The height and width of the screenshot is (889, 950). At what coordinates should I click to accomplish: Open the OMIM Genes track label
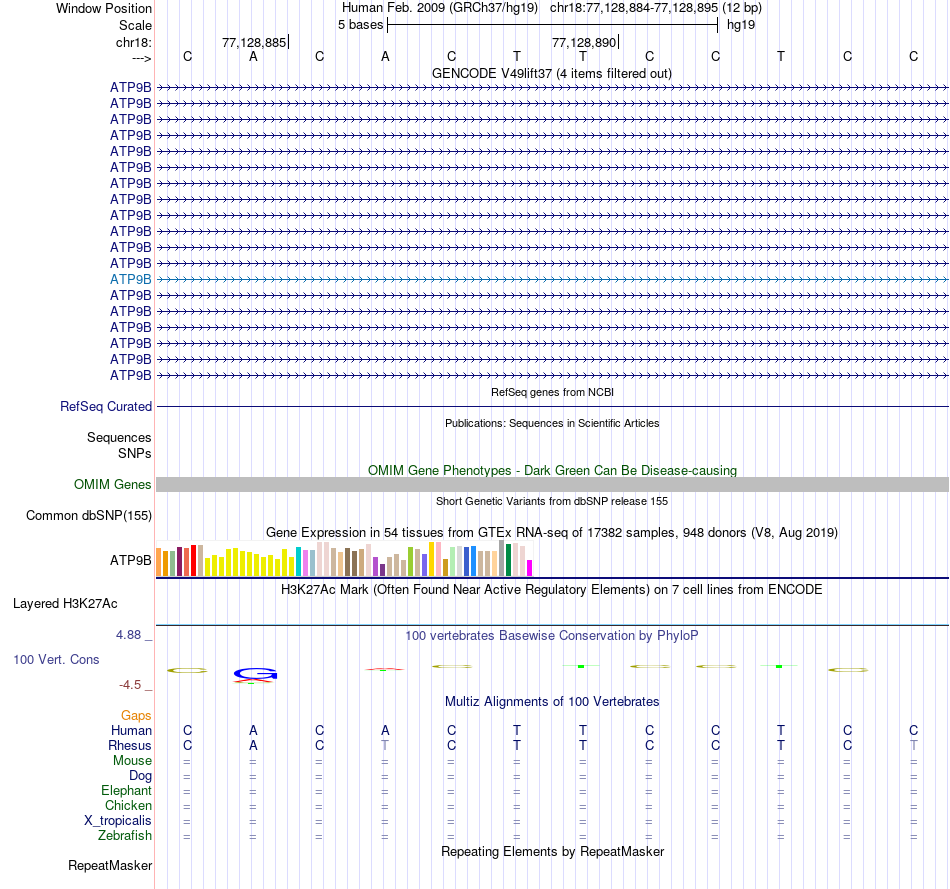point(112,484)
